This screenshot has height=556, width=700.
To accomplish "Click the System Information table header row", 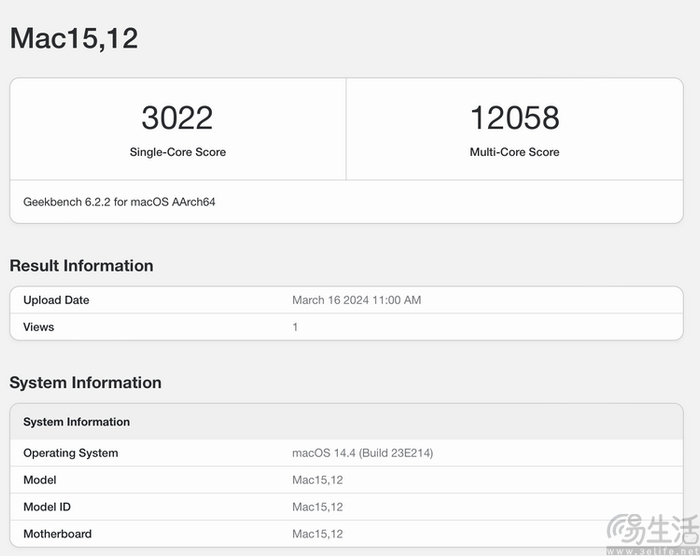I will point(77,422).
